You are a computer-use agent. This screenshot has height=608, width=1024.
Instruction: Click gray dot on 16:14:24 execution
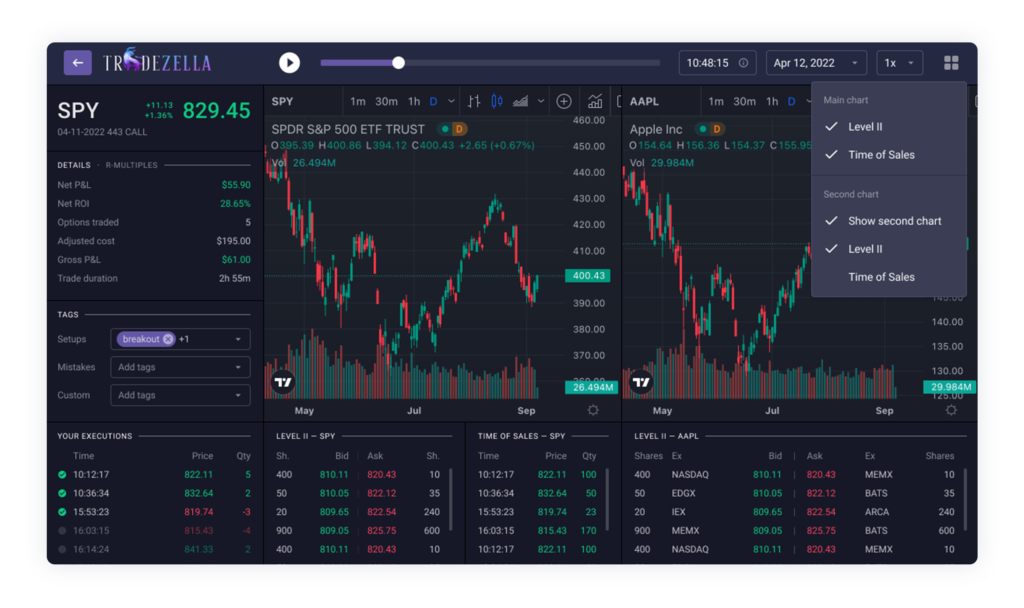(62, 549)
